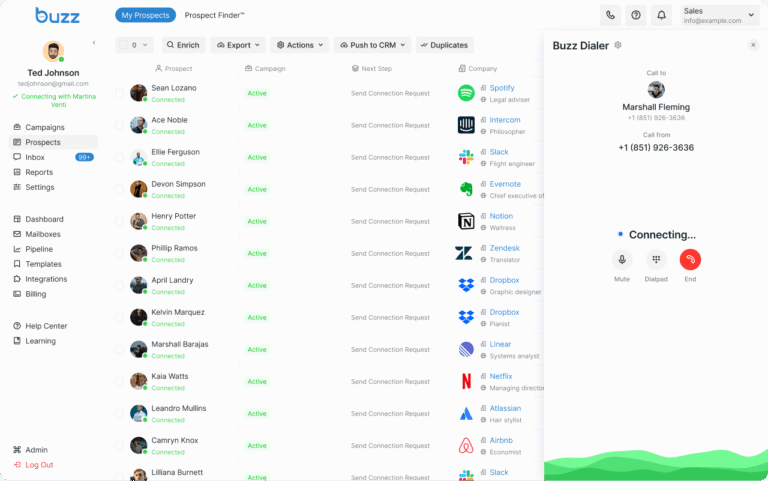Viewport: 768px width, 481px height.
Task: Open the notifications bell icon
Action: [x=662, y=15]
